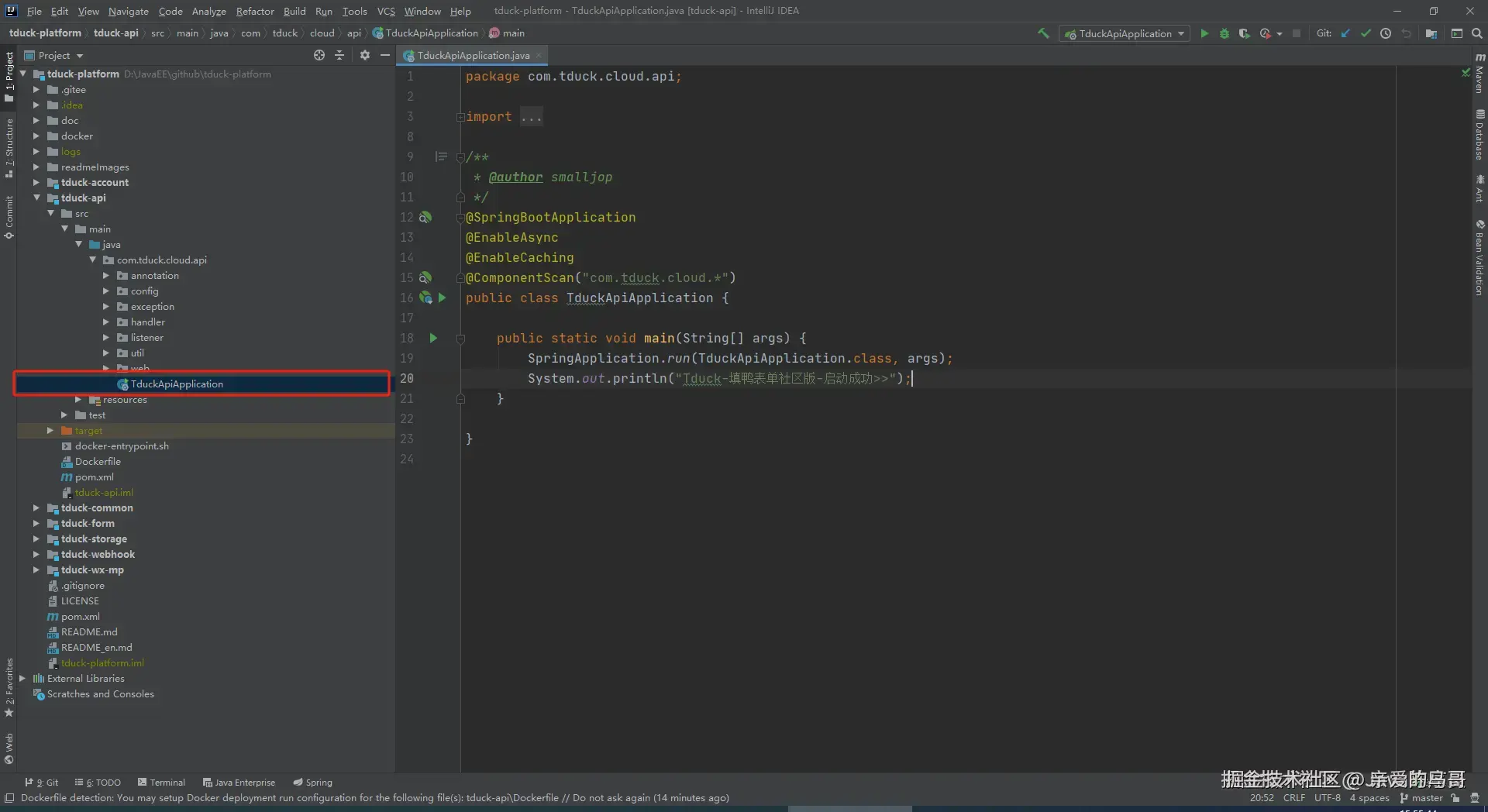Expand the folded import block
The height and width of the screenshot is (812, 1488).
(460, 118)
